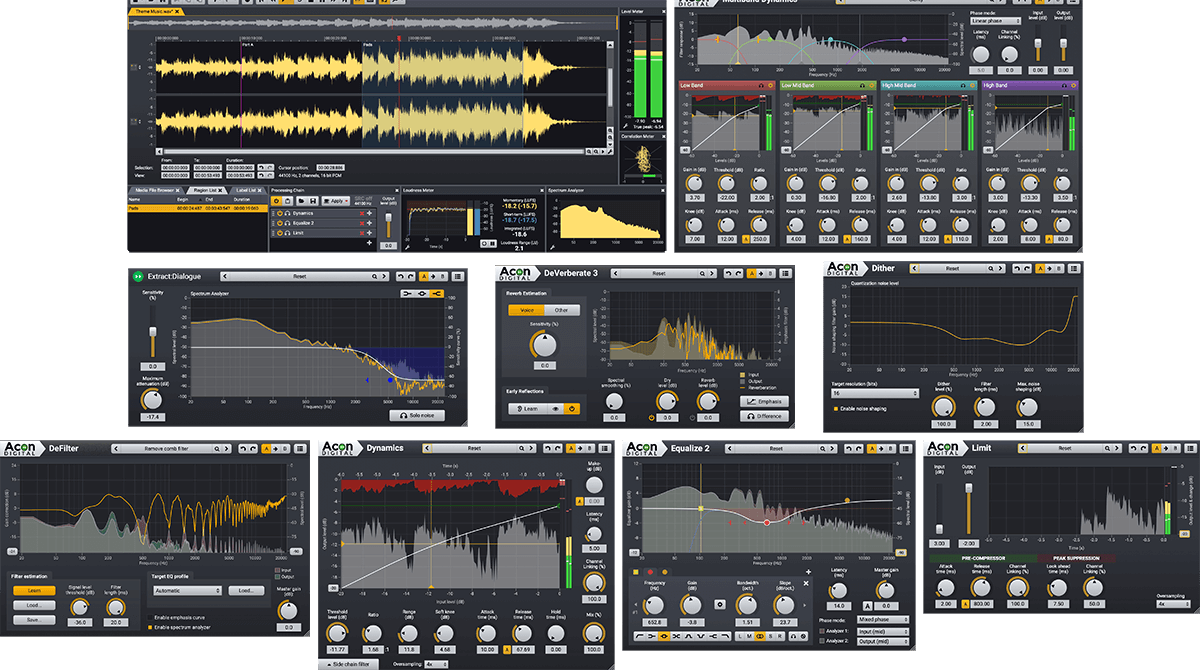This screenshot has width=1200, height=670.
Task: Toggle the headphone monitor icon next to Dynamics
Action: (287, 213)
